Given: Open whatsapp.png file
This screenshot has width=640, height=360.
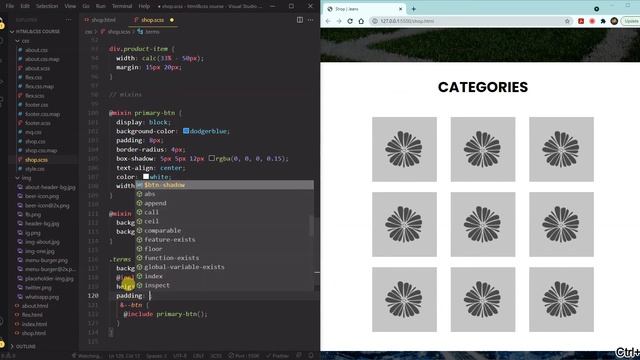Looking at the screenshot, I should click(x=42, y=297).
